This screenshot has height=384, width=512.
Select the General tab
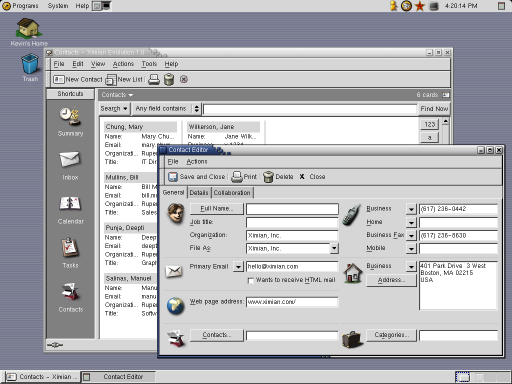(173, 192)
